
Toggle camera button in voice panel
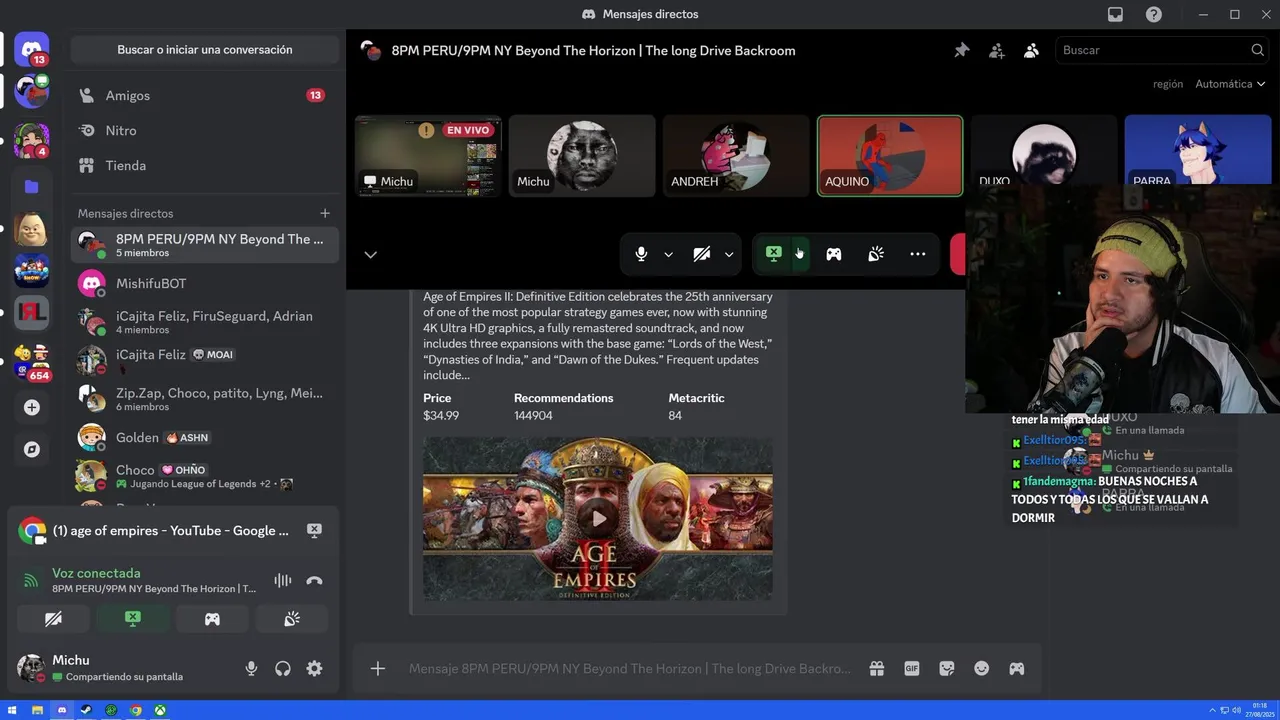click(53, 619)
